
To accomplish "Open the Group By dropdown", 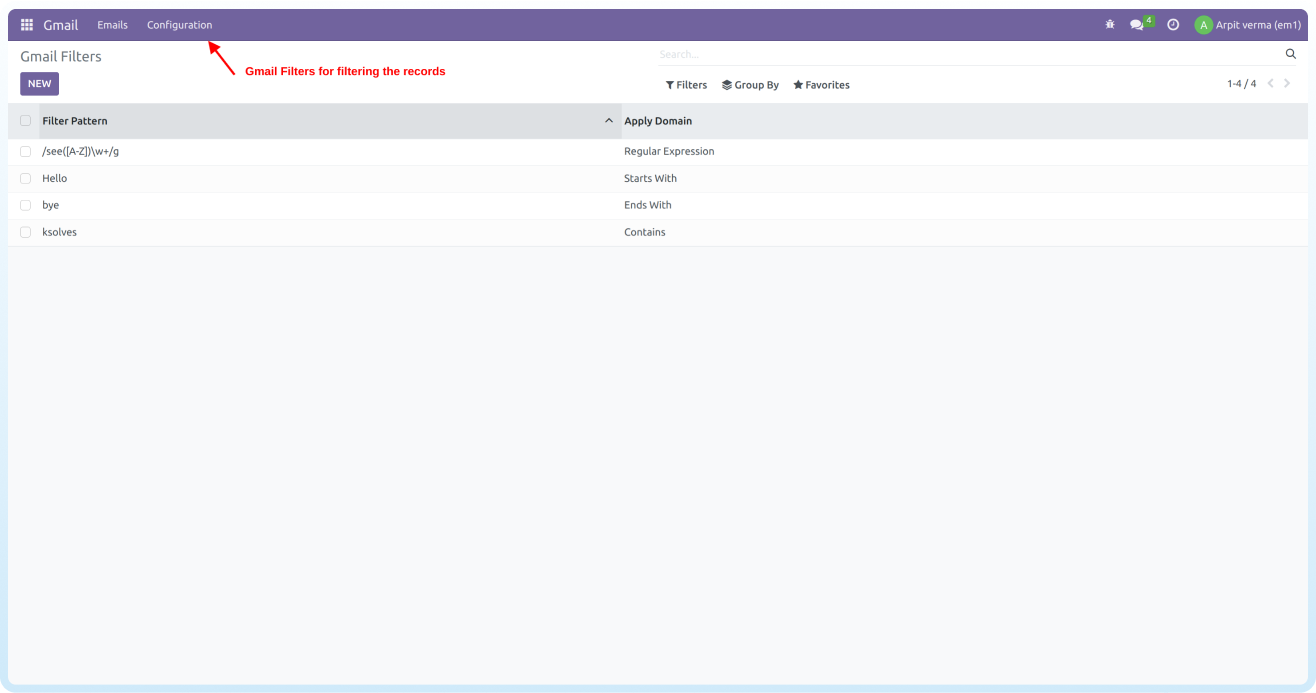I will click(750, 85).
